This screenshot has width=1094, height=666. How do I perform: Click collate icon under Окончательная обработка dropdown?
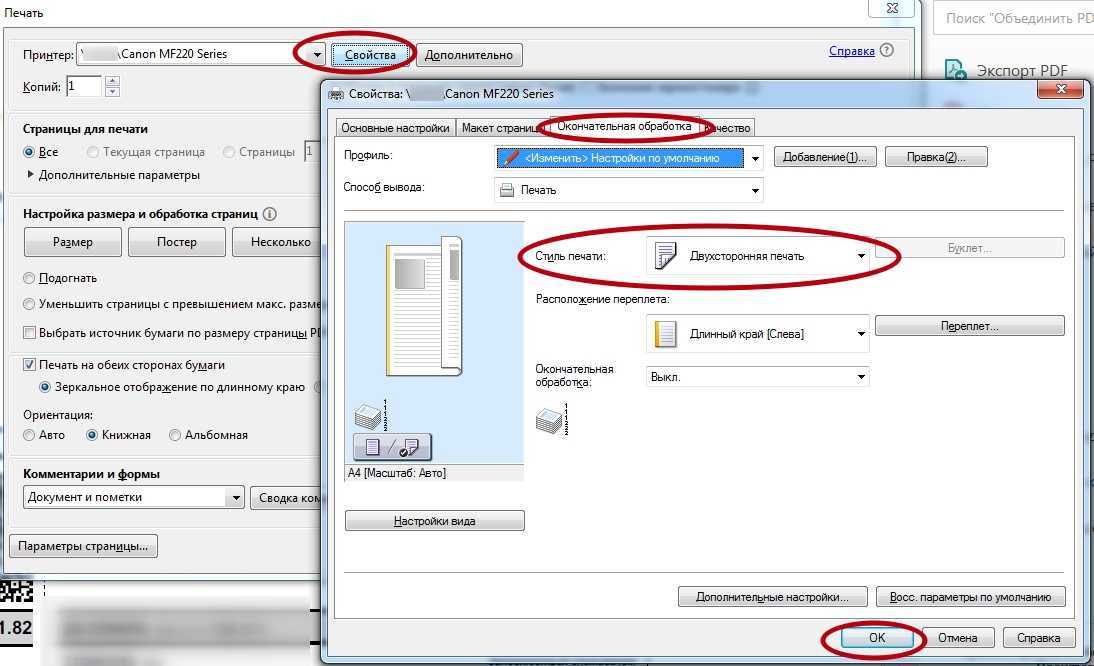coord(552,419)
